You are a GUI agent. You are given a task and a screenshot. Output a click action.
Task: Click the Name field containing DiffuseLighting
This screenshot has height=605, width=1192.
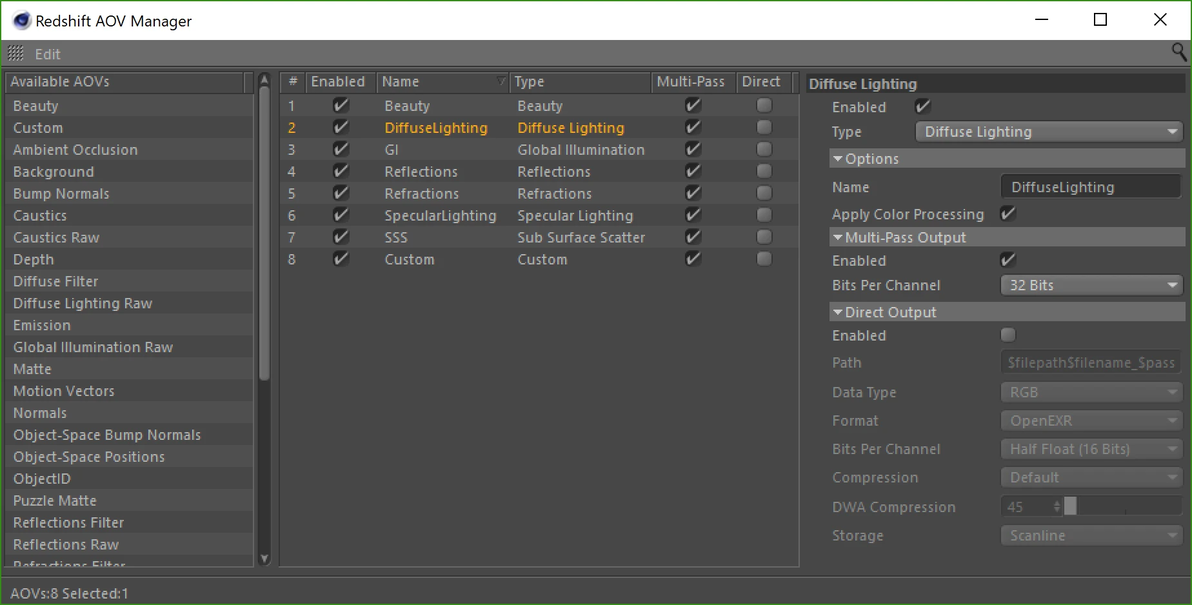coord(1090,187)
